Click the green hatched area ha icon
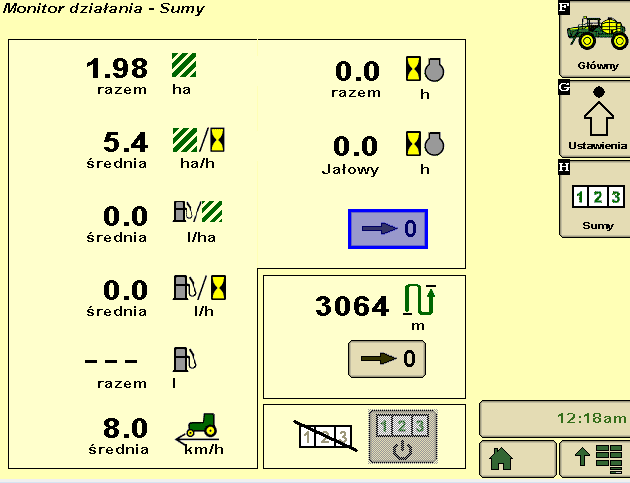630x483 pixels. pos(184,65)
